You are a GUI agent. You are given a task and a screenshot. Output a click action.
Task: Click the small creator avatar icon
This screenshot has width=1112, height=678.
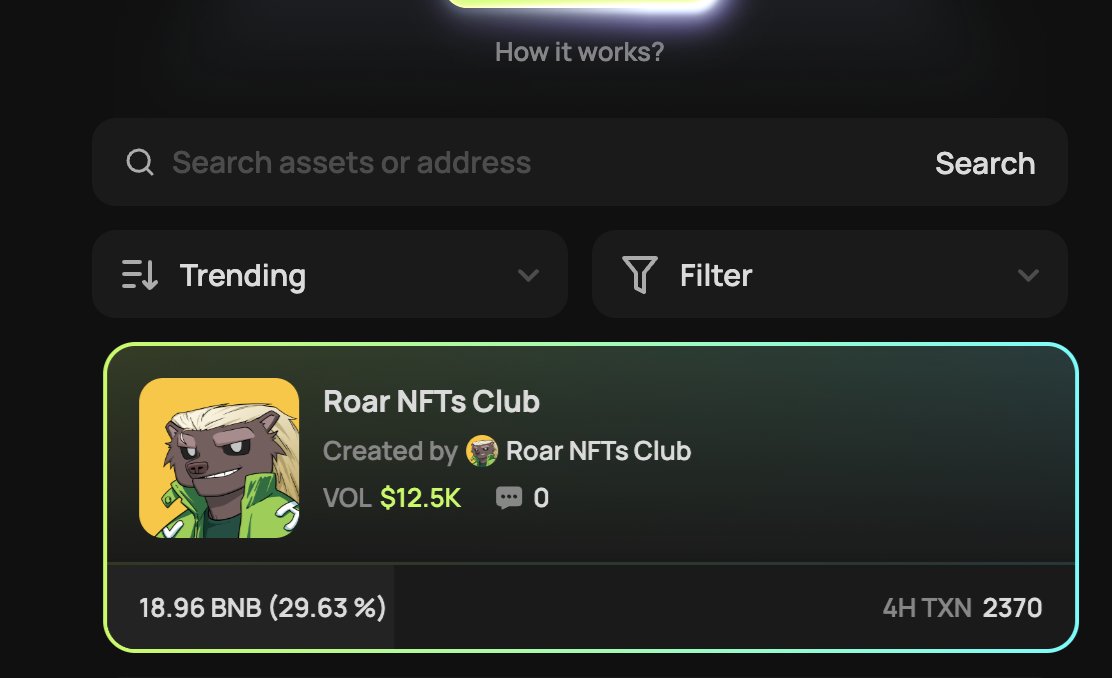click(x=482, y=451)
